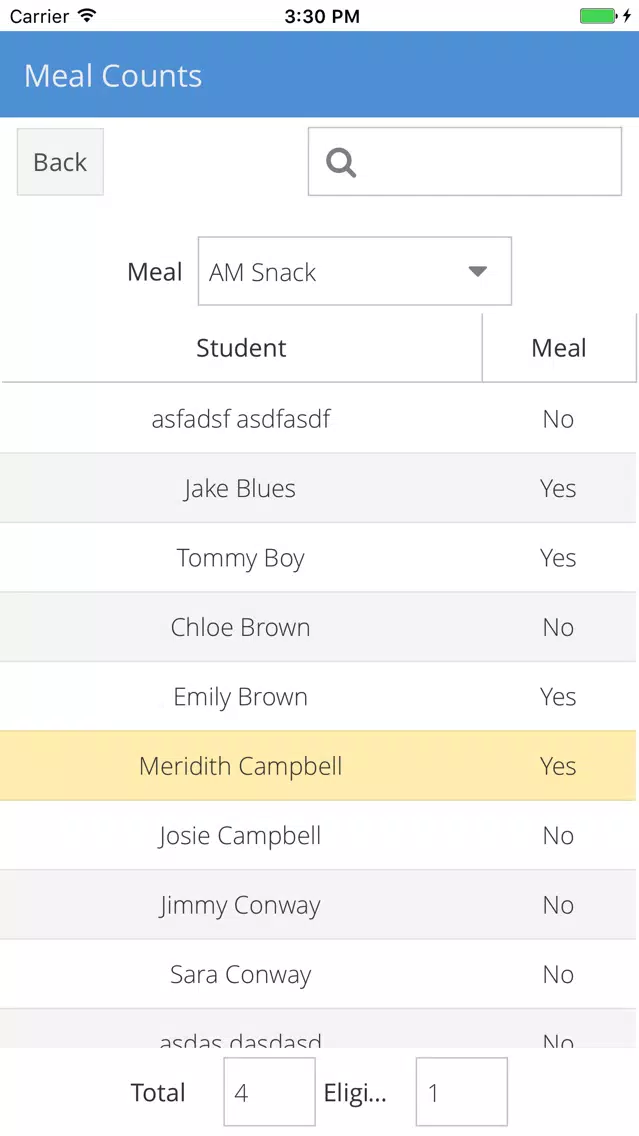Toggle Chloe Brown meal value No

(x=558, y=627)
